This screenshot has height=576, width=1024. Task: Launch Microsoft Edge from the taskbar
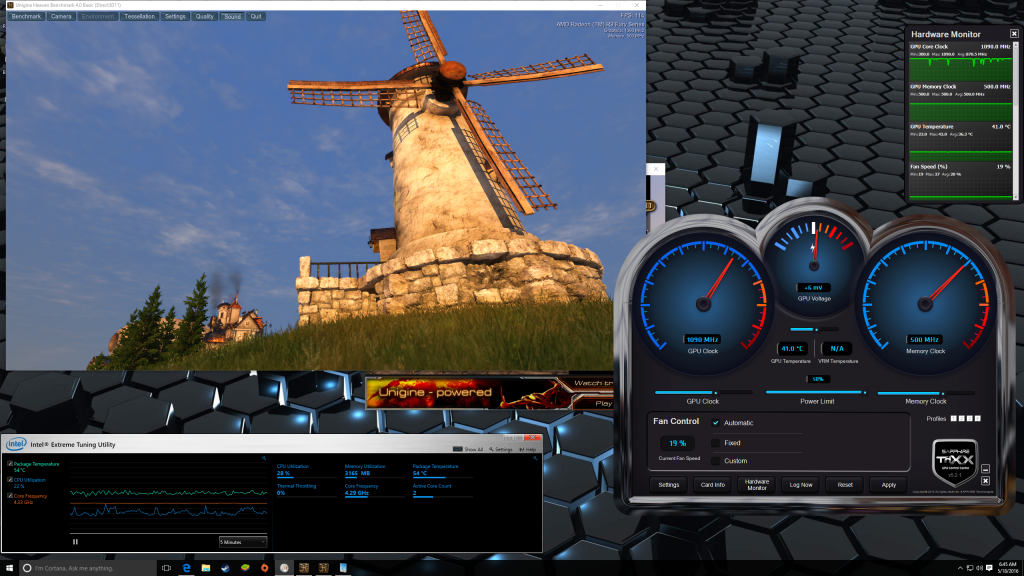186,568
